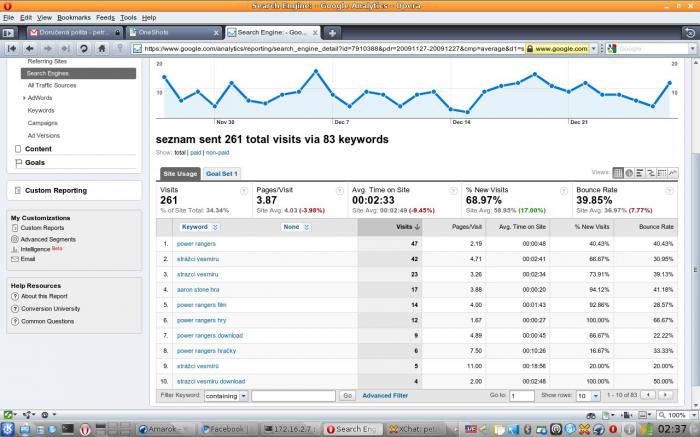Show help for % New Visits metric
700x437 pixels.
(x=564, y=191)
